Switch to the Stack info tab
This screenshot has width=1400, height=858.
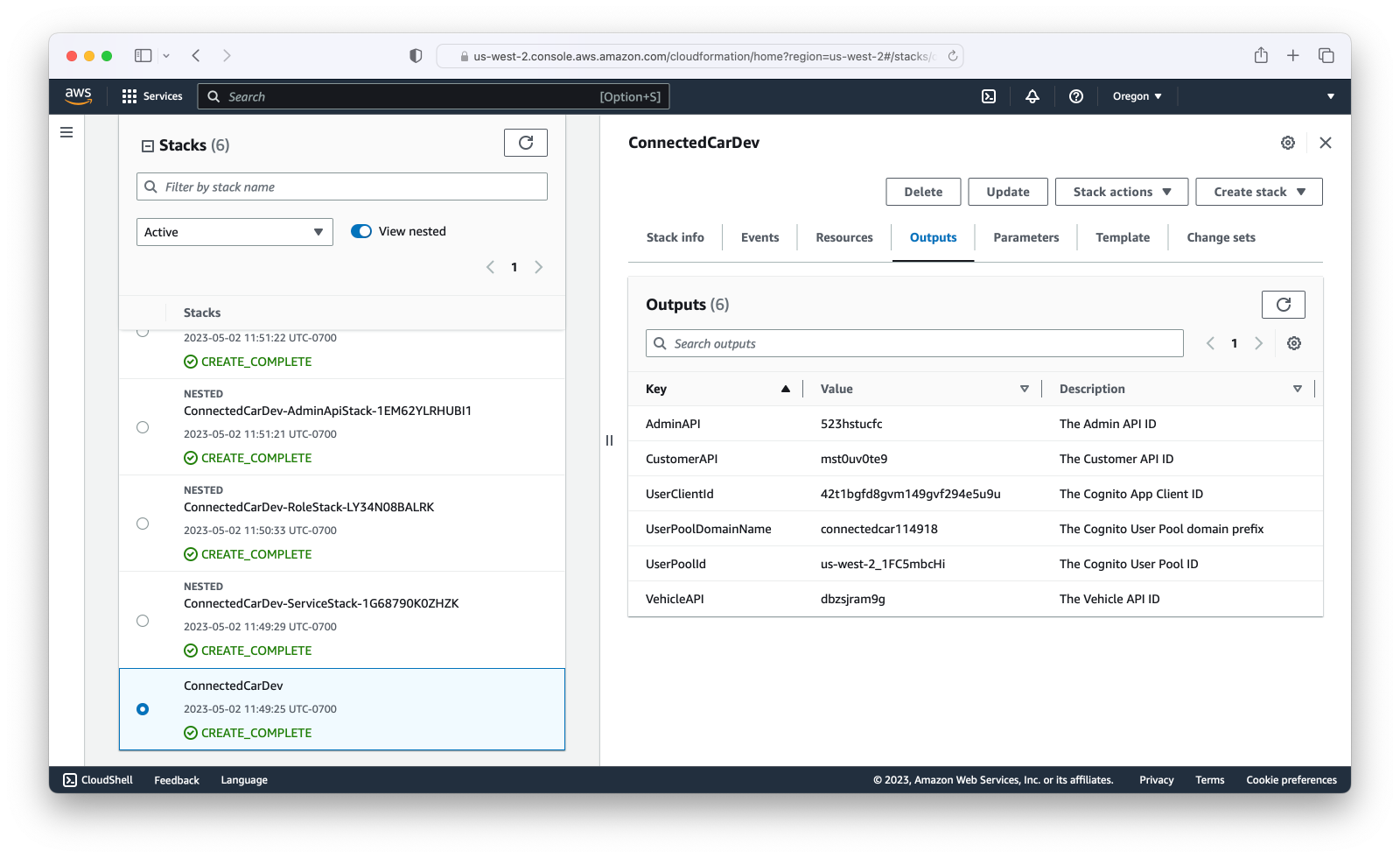675,237
